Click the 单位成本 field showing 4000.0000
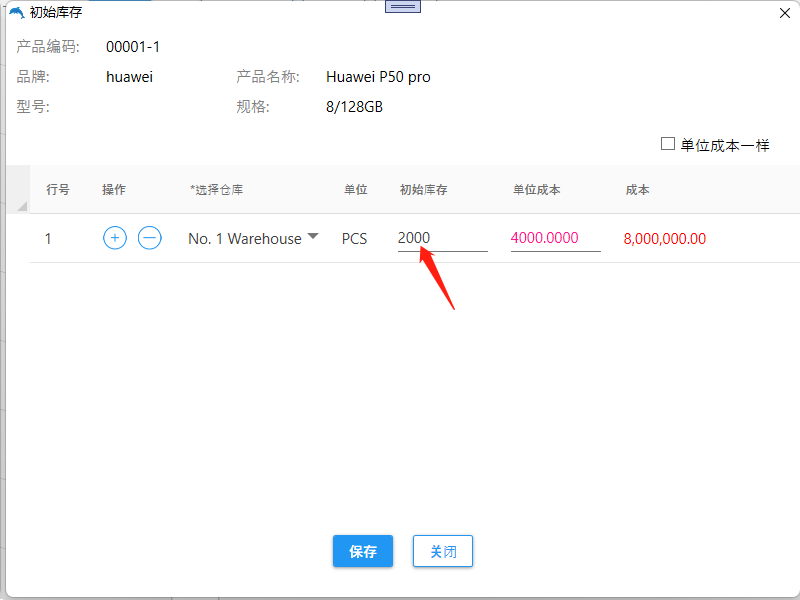The width and height of the screenshot is (800, 600). point(555,238)
